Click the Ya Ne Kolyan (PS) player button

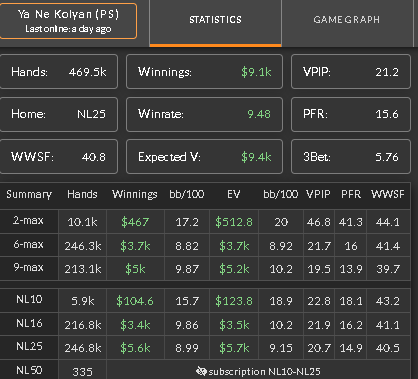[x=68, y=21]
